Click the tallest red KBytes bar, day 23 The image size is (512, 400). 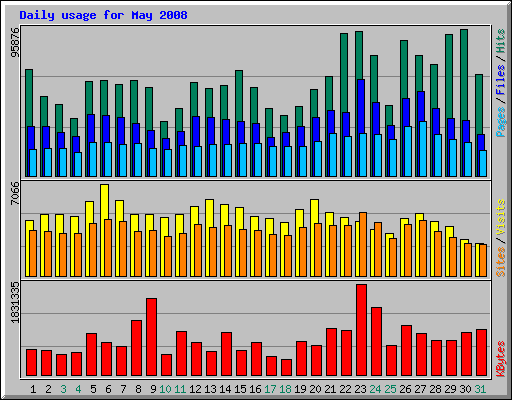click(x=362, y=330)
